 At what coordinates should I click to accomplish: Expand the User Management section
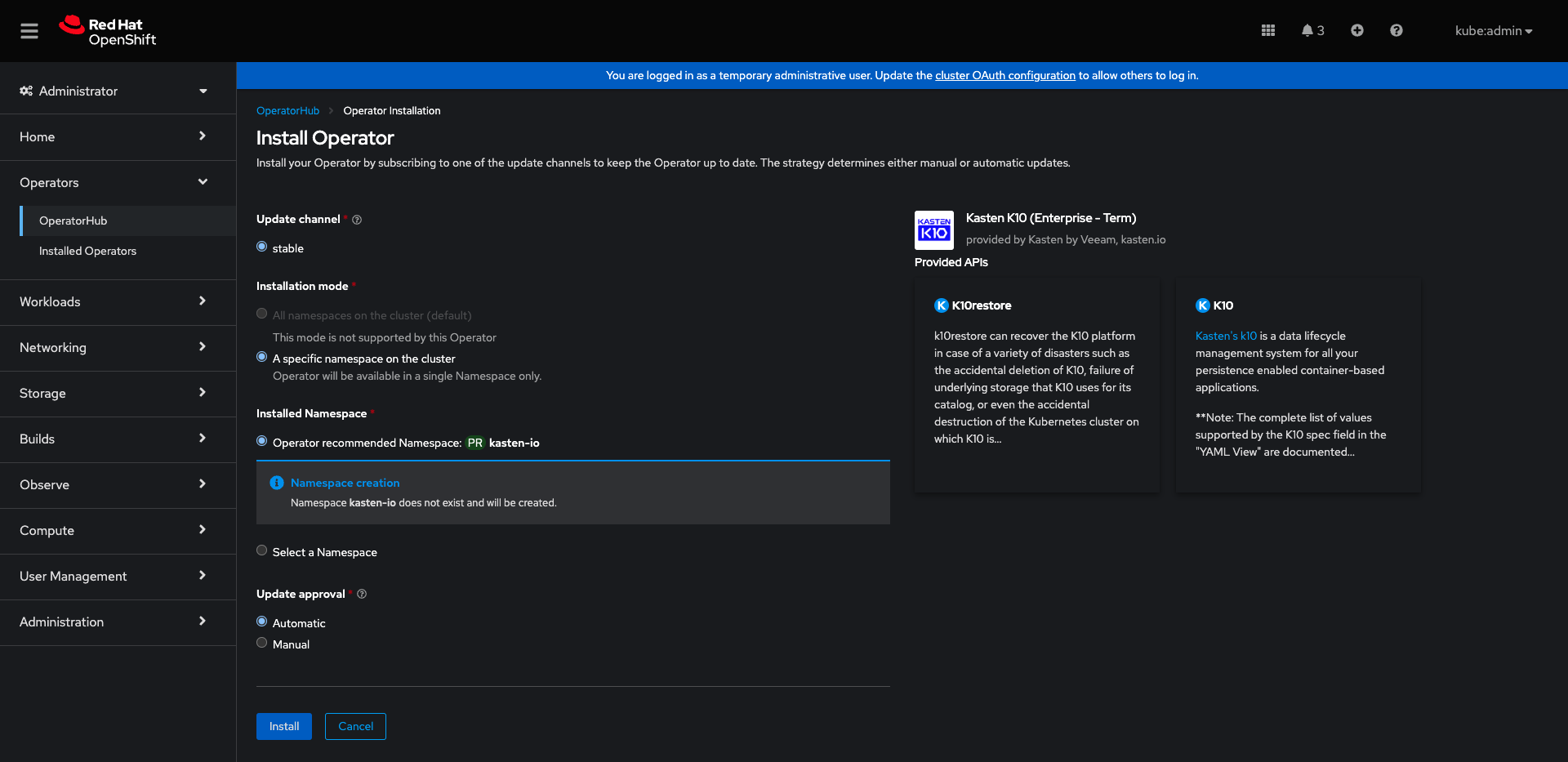118,576
